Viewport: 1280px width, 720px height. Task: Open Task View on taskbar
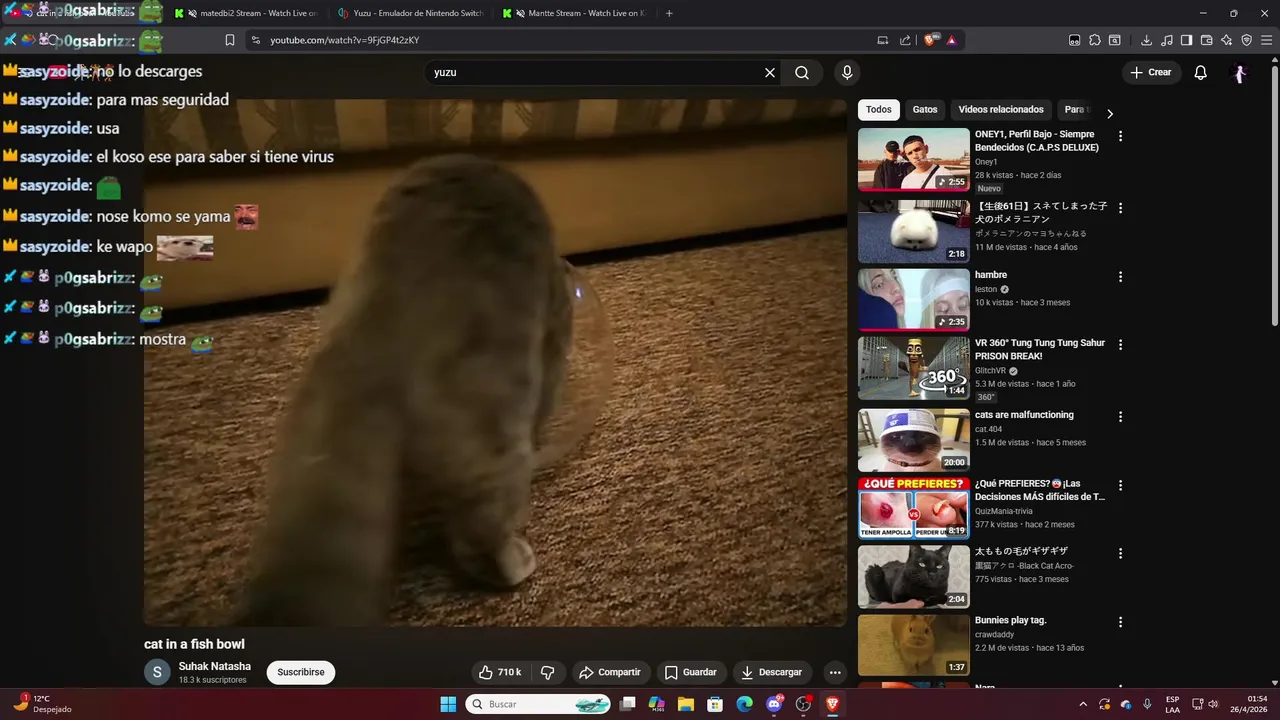pos(628,704)
